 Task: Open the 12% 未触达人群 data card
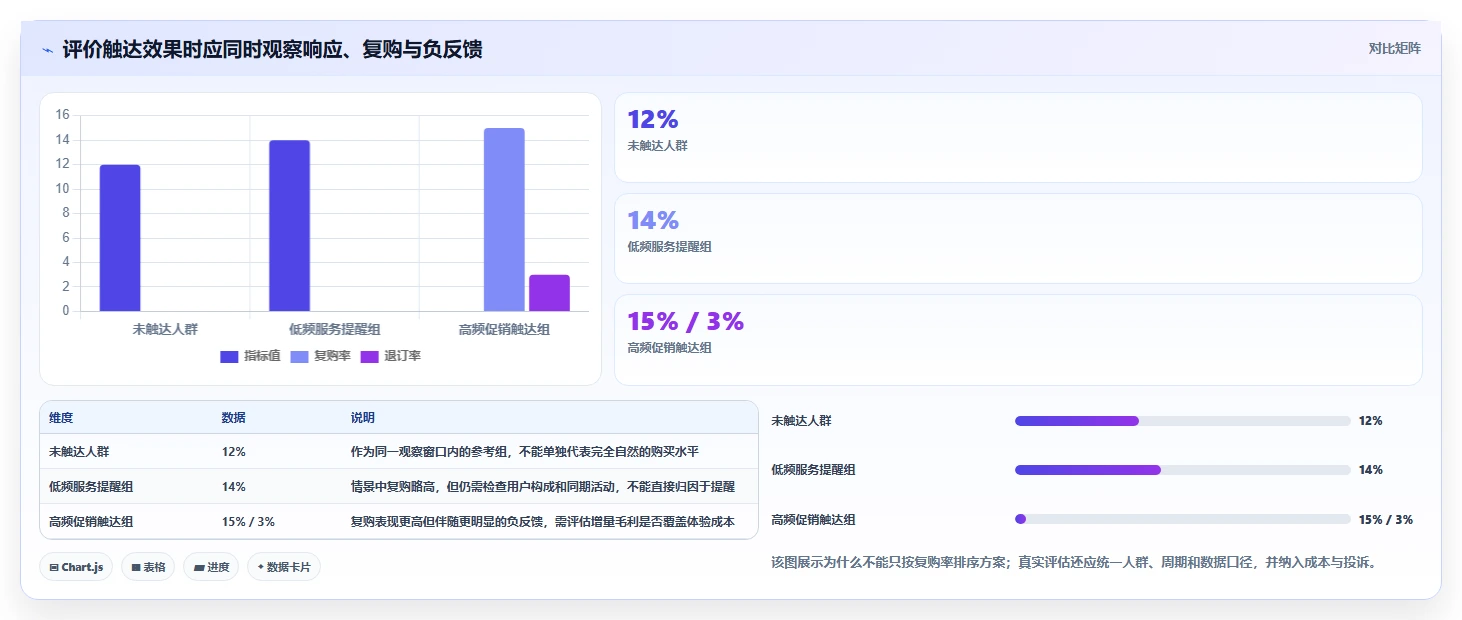point(1018,137)
